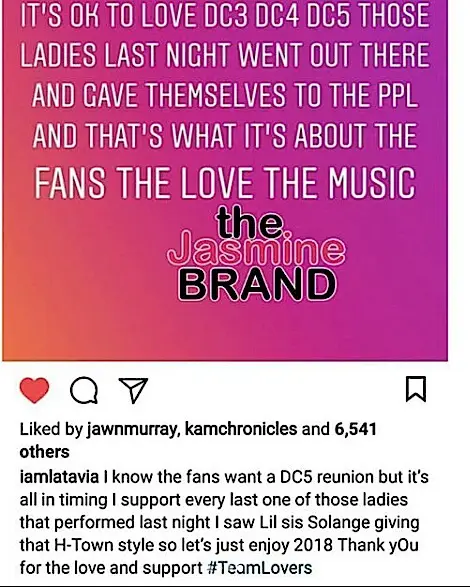
Task: Open comments with the speech bubble icon
Action: (x=84, y=390)
